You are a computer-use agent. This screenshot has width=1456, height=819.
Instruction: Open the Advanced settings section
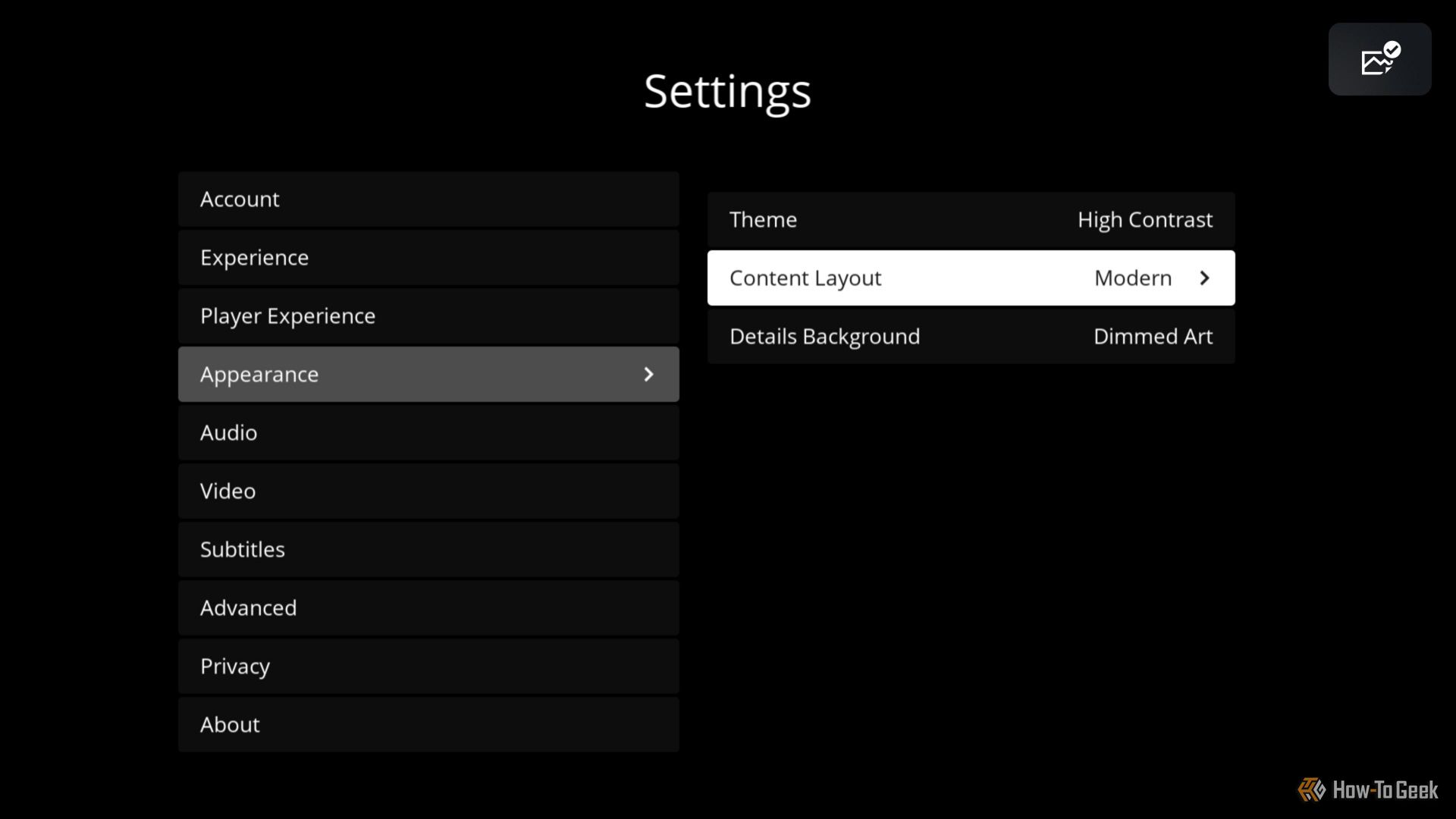(x=428, y=607)
